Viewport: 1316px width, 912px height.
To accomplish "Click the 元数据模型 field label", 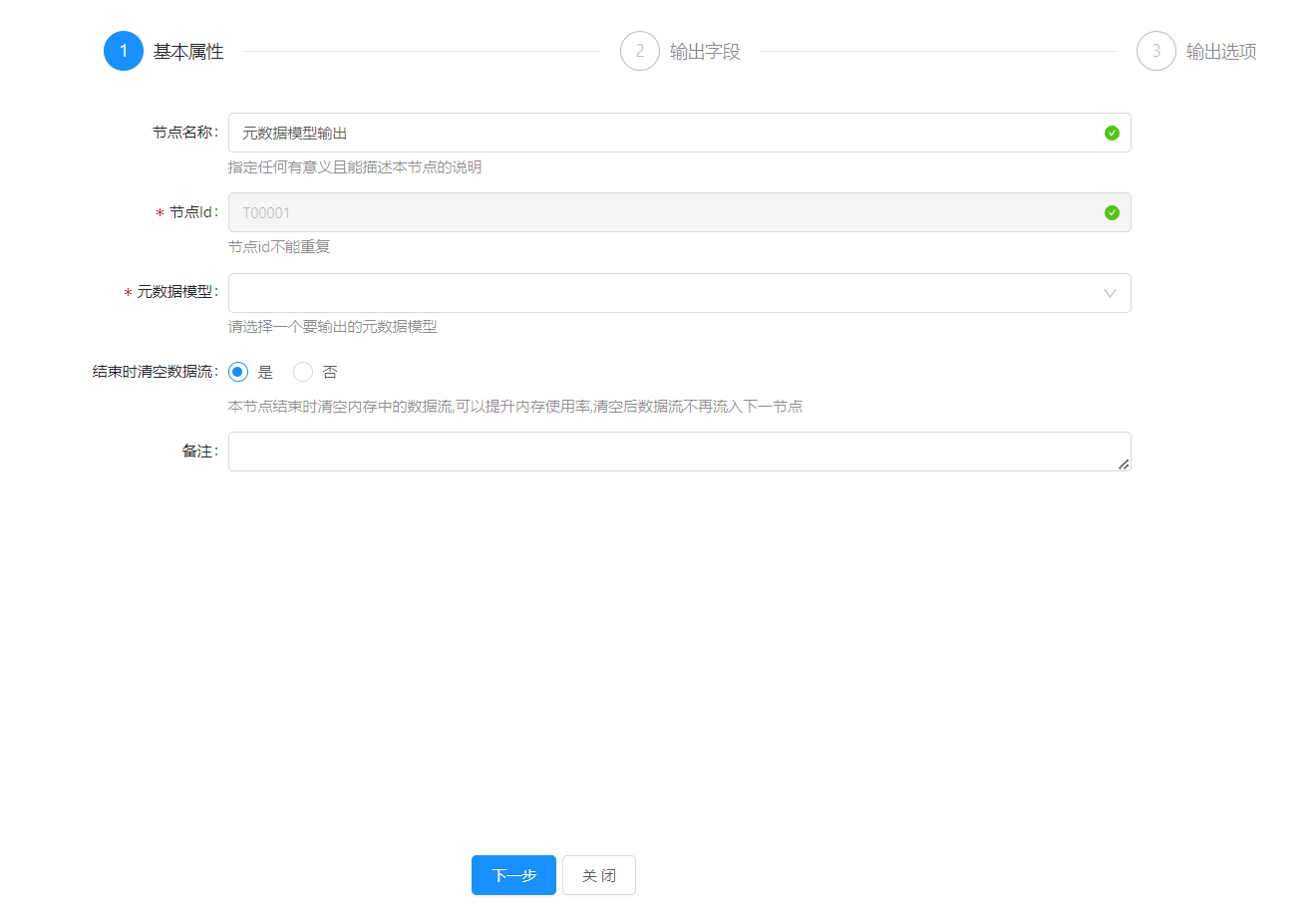I will tap(175, 292).
